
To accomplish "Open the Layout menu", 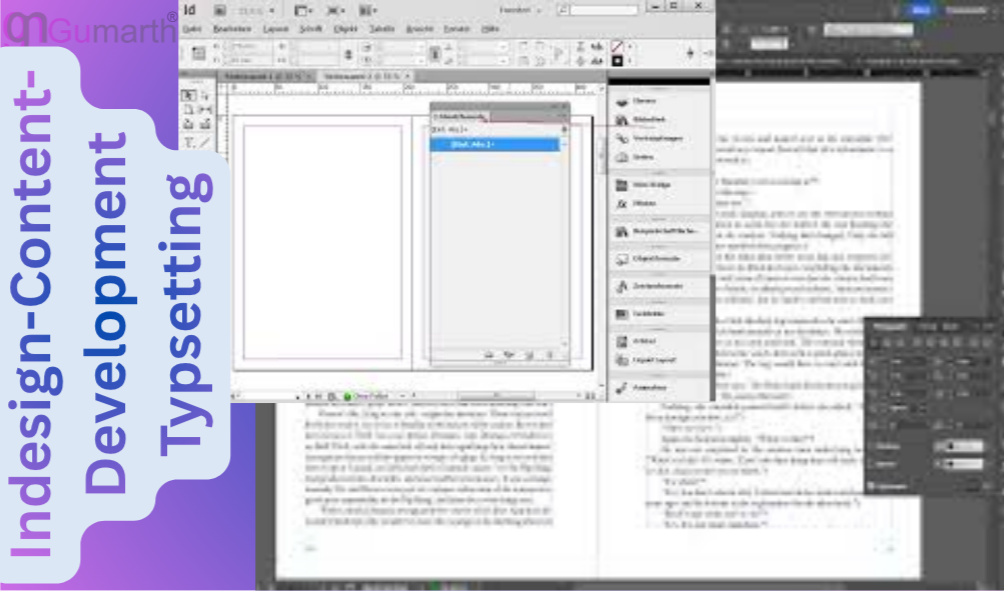I will (x=275, y=29).
